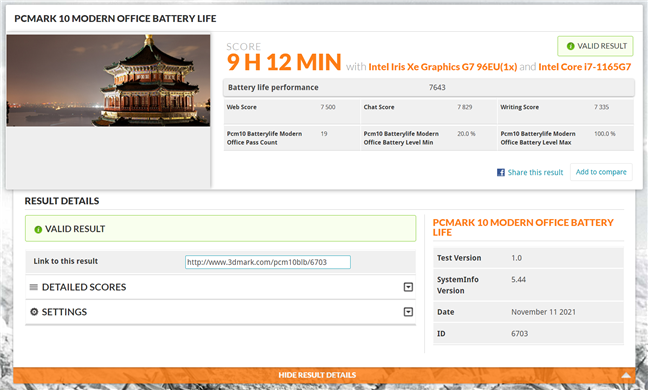
Task: Click the Test Version label
Action: click(459, 258)
